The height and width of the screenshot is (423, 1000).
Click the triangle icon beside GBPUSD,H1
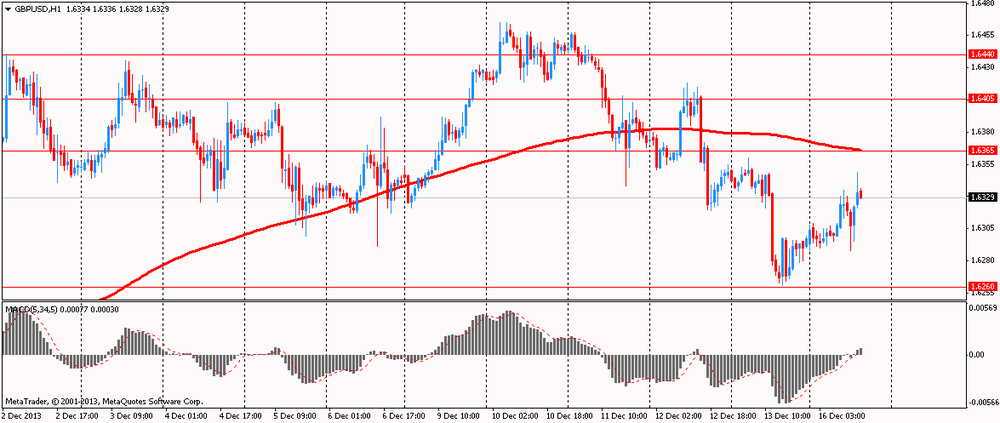click(x=8, y=11)
